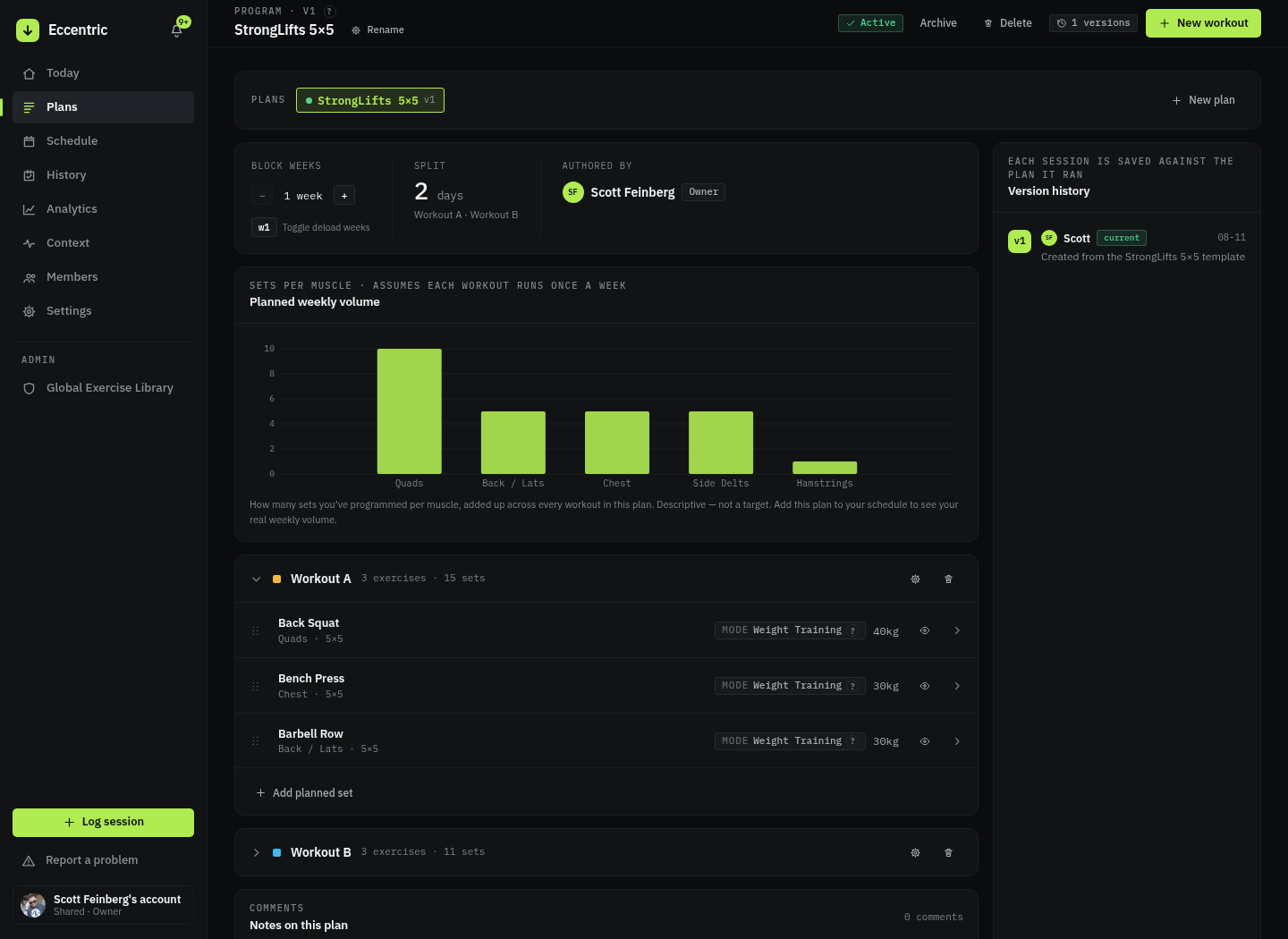The height and width of the screenshot is (939, 1288).
Task: Open the Context page
Action: 103,243
